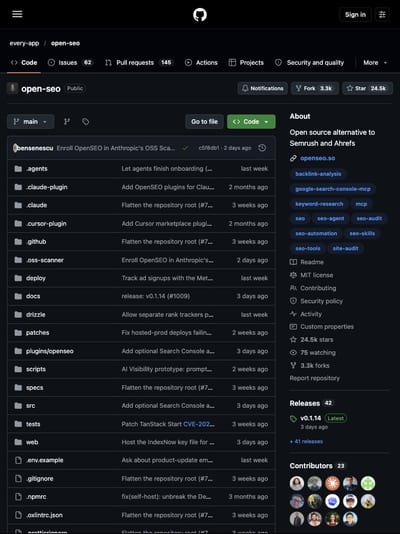Show the + 41 releases link
This screenshot has width=400, height=534.
pyautogui.click(x=306, y=441)
